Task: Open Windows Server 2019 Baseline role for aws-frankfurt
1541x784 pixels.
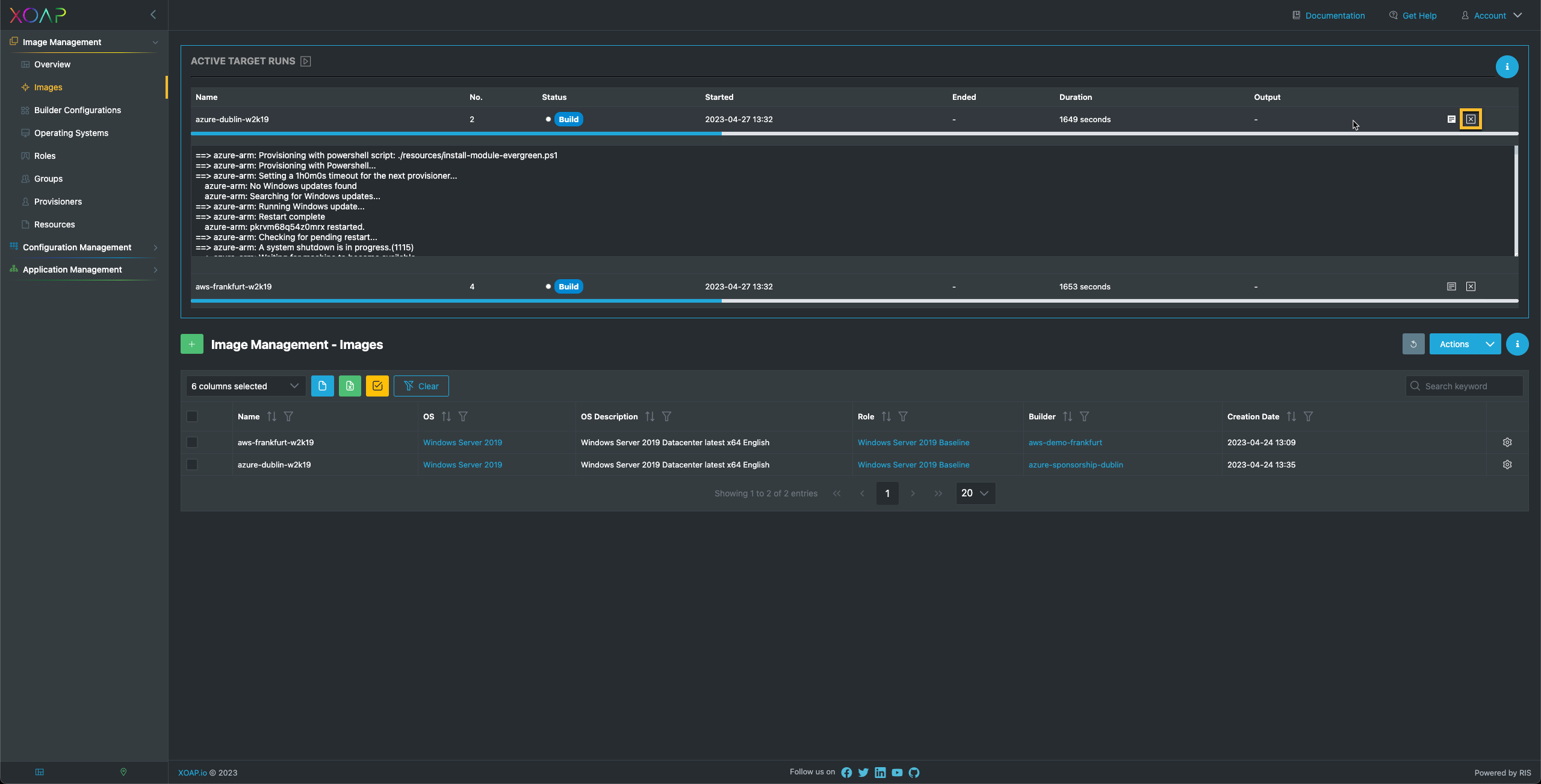Action: tap(913, 442)
